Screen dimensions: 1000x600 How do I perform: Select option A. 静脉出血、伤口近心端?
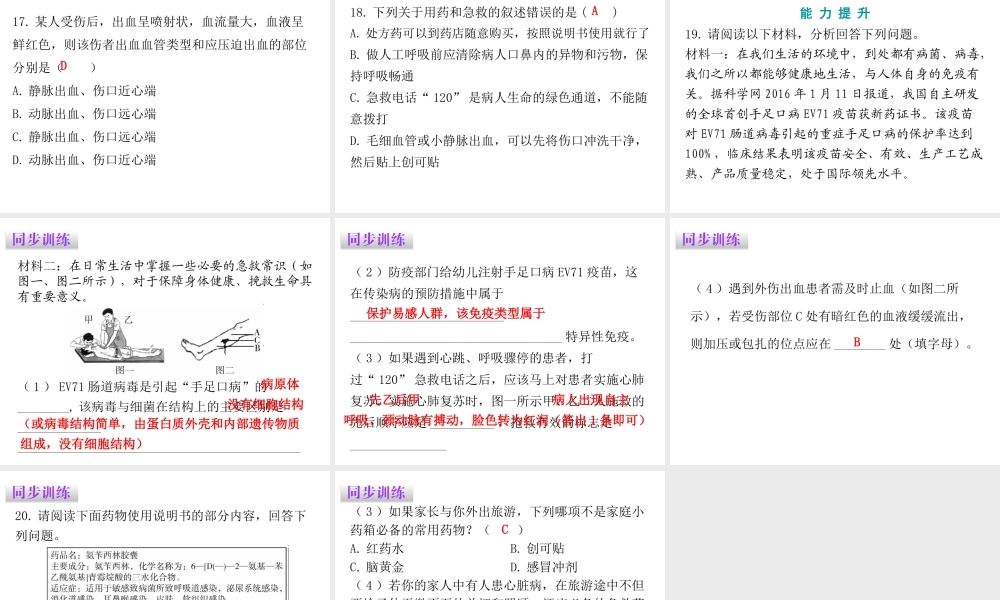[84, 91]
